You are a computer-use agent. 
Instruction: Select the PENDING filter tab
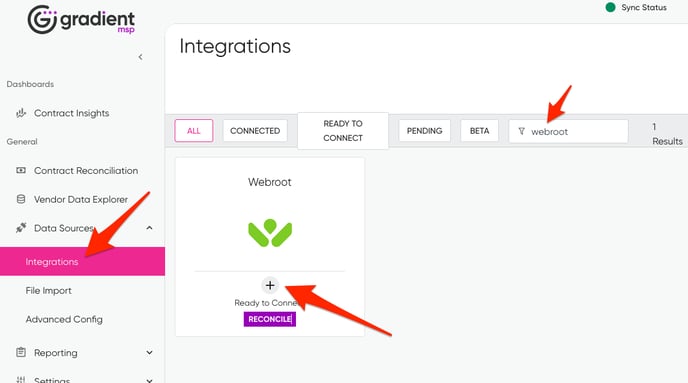point(424,131)
